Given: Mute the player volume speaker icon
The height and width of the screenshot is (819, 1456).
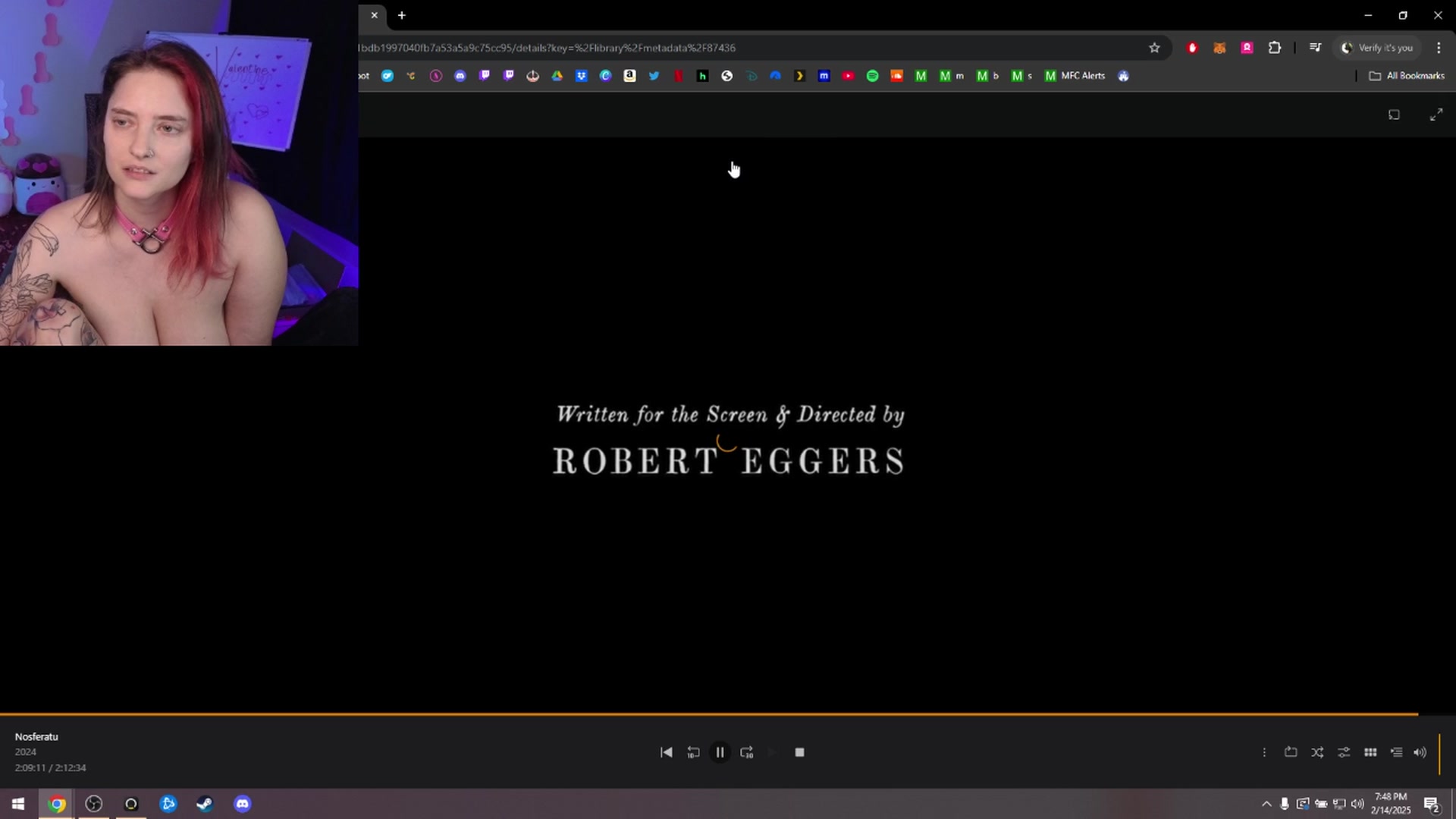Looking at the screenshot, I should (x=1420, y=752).
